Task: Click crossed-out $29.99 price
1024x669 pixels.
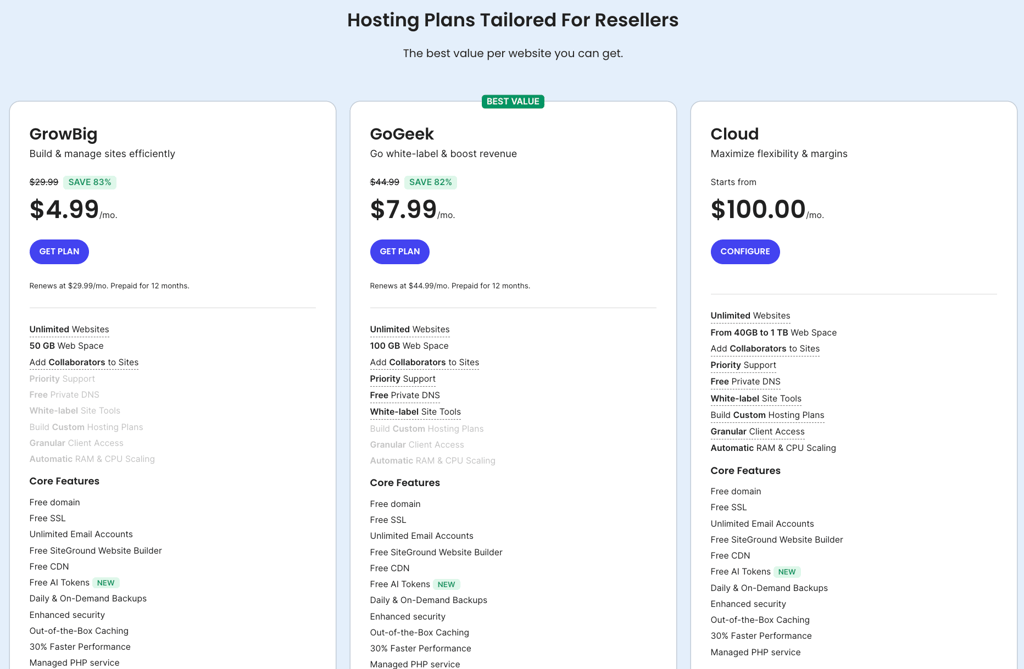Action: [44, 182]
